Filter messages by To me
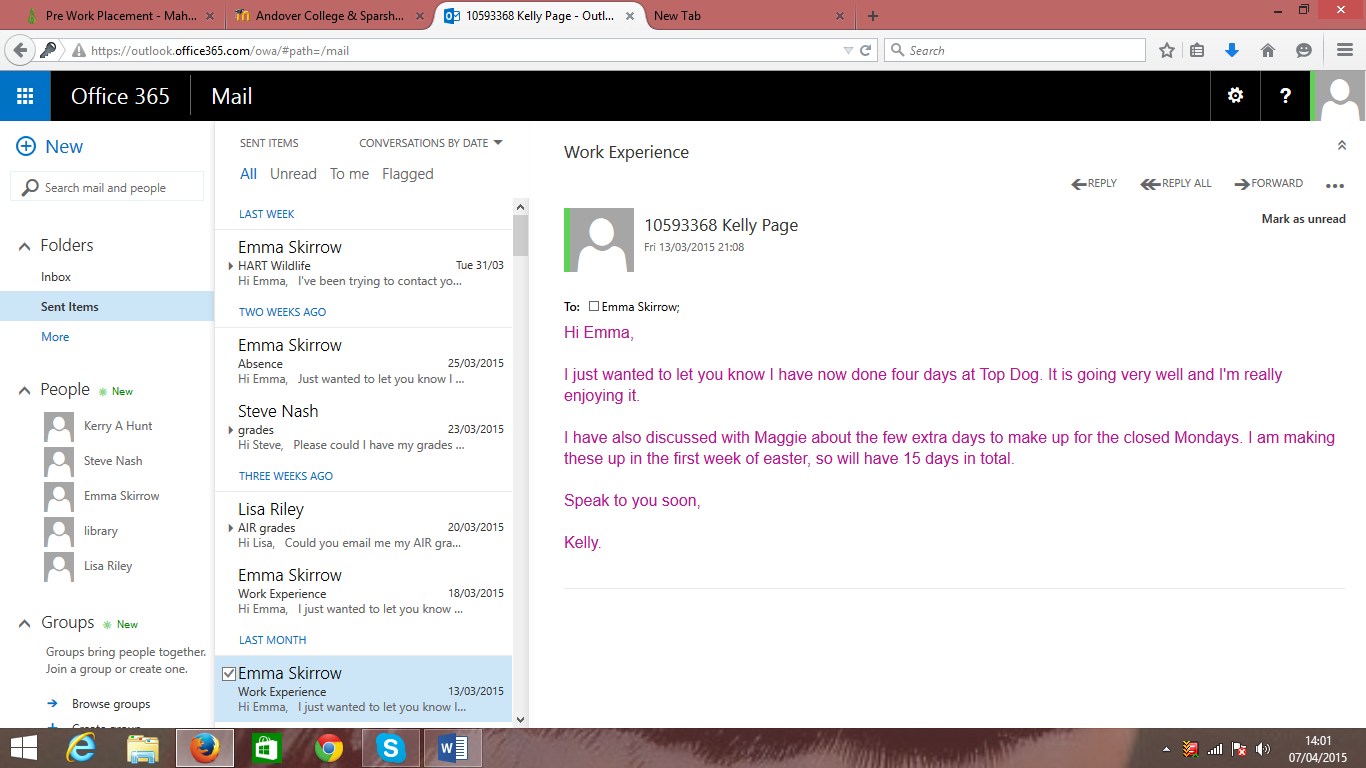The height and width of the screenshot is (768, 1366). [349, 174]
